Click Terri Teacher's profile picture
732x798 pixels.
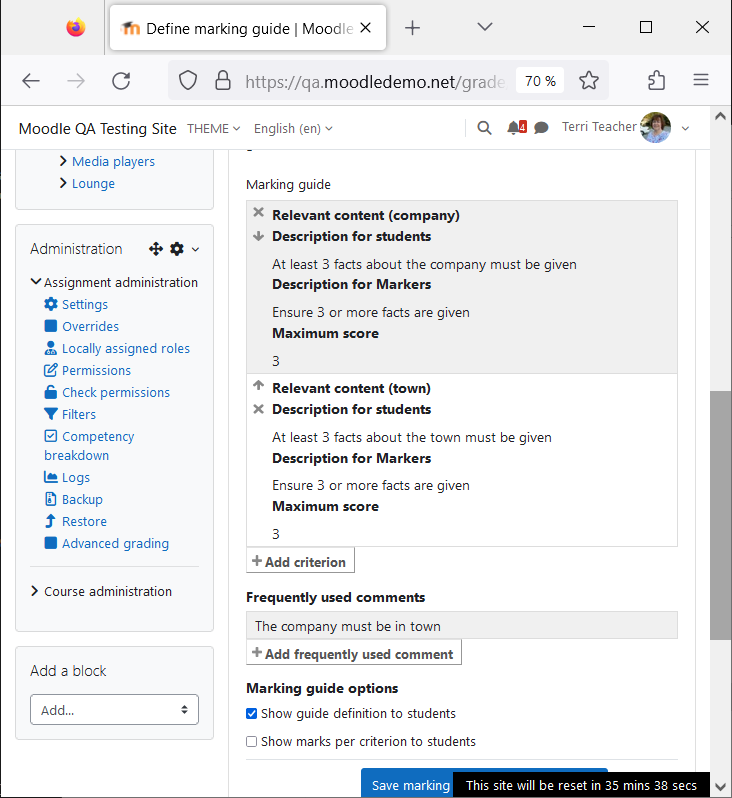656,127
